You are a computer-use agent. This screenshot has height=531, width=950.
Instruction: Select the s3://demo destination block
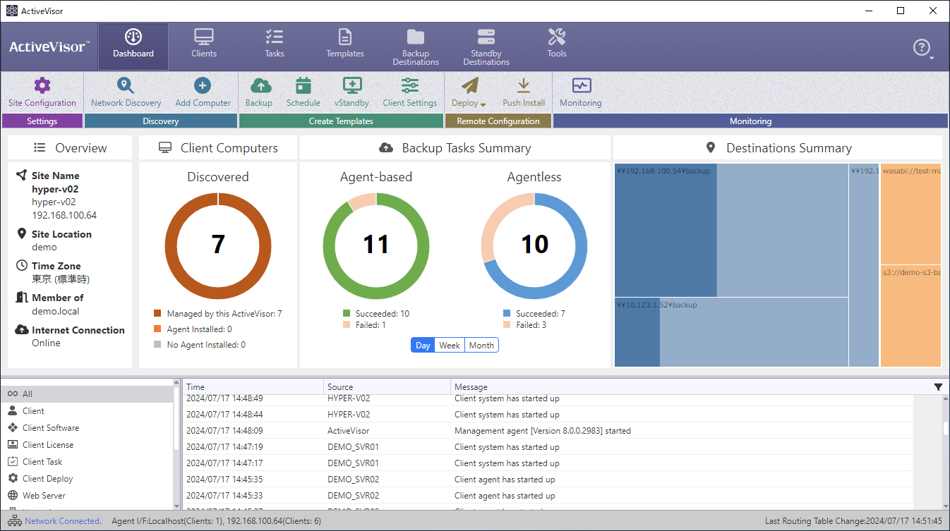click(911, 316)
